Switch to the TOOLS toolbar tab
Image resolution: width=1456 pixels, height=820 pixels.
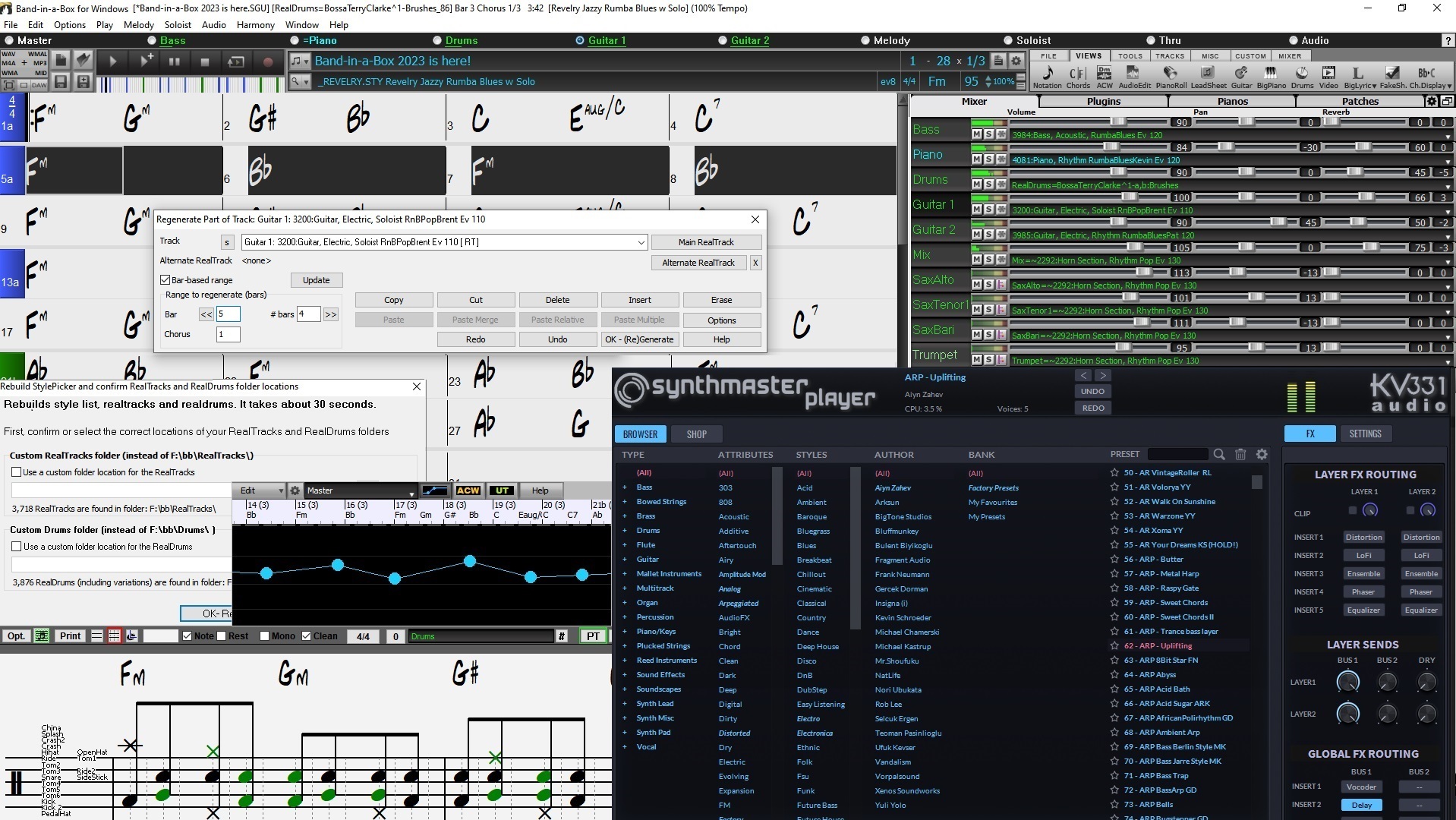coord(1130,56)
